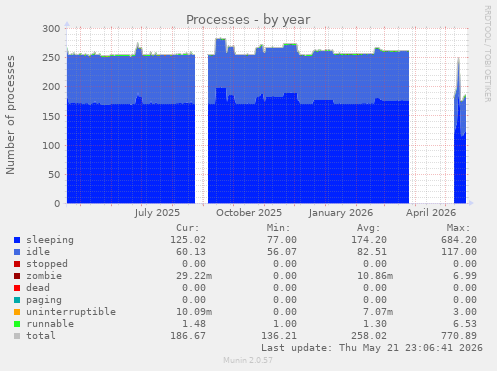The width and height of the screenshot is (497, 371).
Task: Click the 'Number of processes' axis label
Action: (10, 115)
